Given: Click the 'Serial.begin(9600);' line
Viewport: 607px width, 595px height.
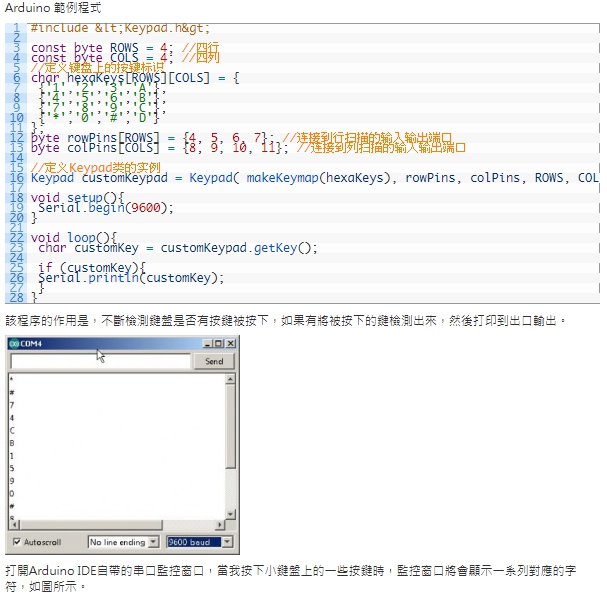Looking at the screenshot, I should pos(105,208).
